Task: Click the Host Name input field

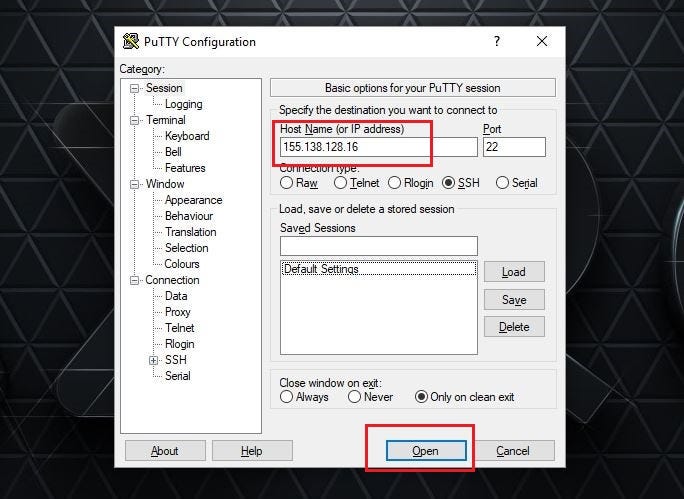Action: coord(379,147)
